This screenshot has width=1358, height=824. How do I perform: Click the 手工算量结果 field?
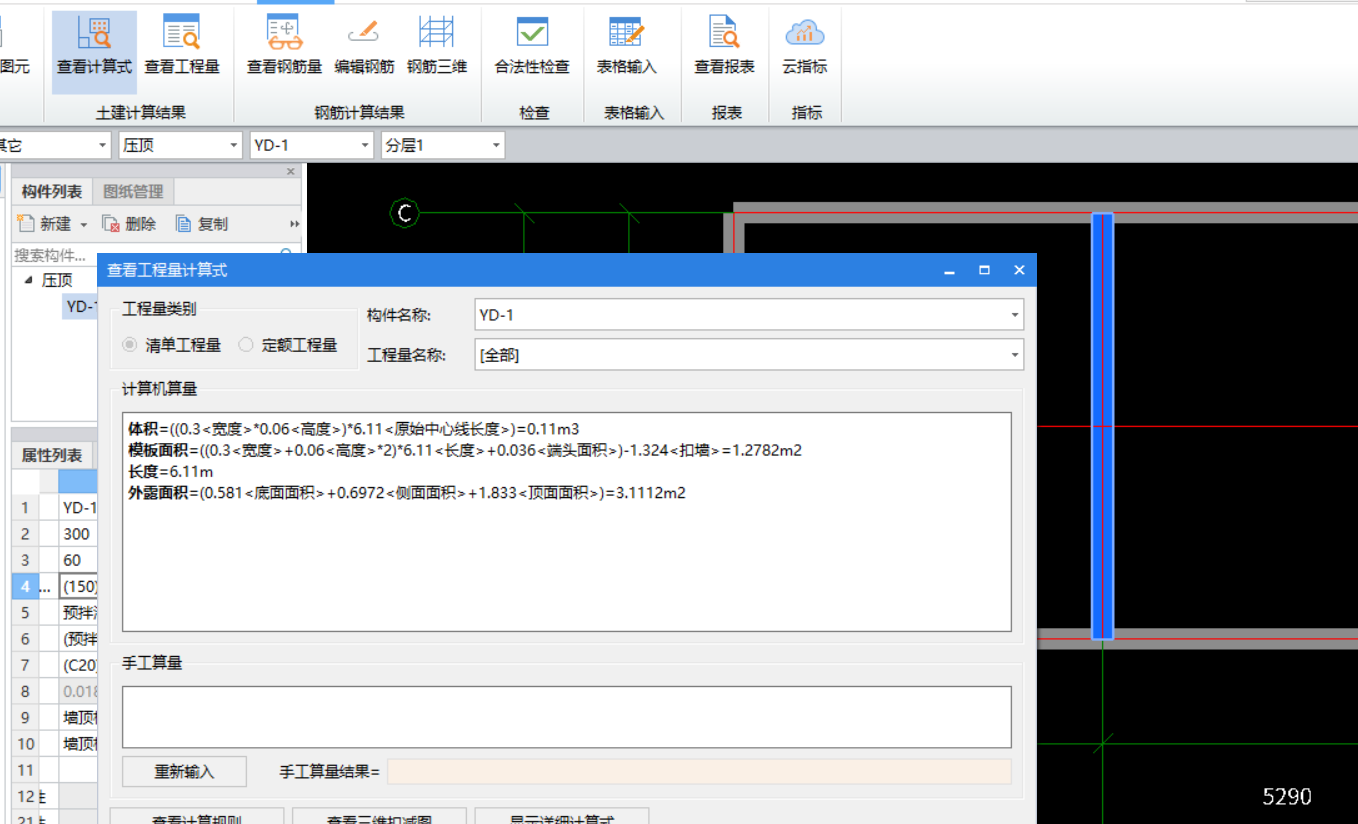699,772
